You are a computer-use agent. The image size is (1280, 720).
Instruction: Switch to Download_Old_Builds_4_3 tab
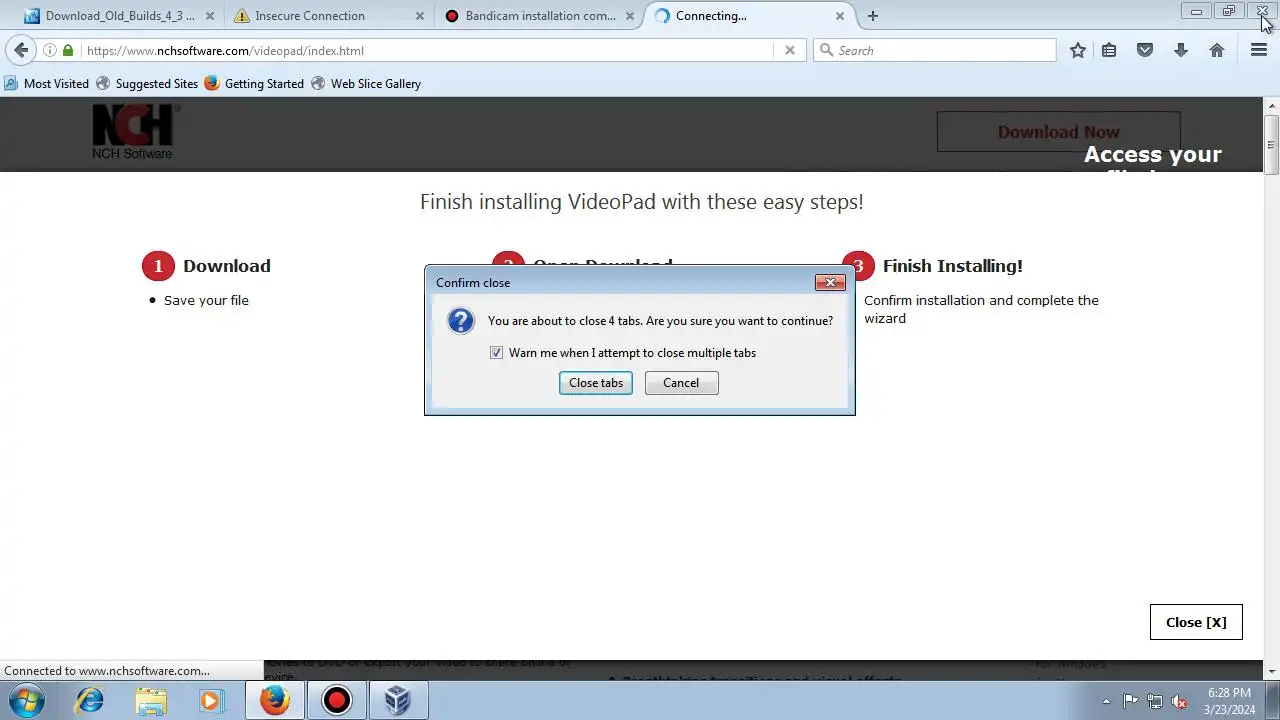pos(120,16)
